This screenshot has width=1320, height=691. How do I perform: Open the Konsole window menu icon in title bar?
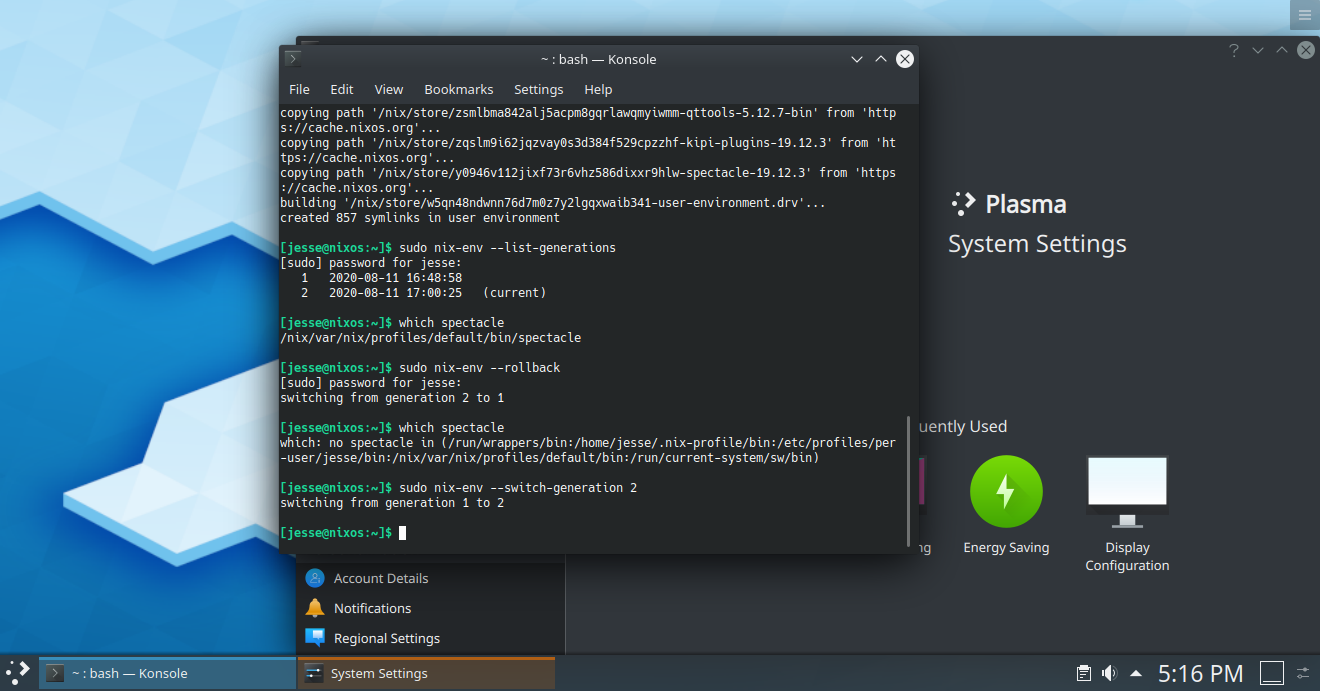point(292,59)
